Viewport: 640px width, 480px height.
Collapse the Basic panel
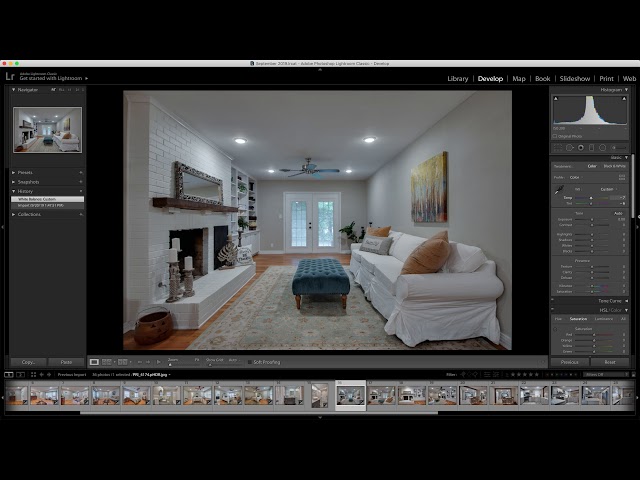pyautogui.click(x=627, y=158)
